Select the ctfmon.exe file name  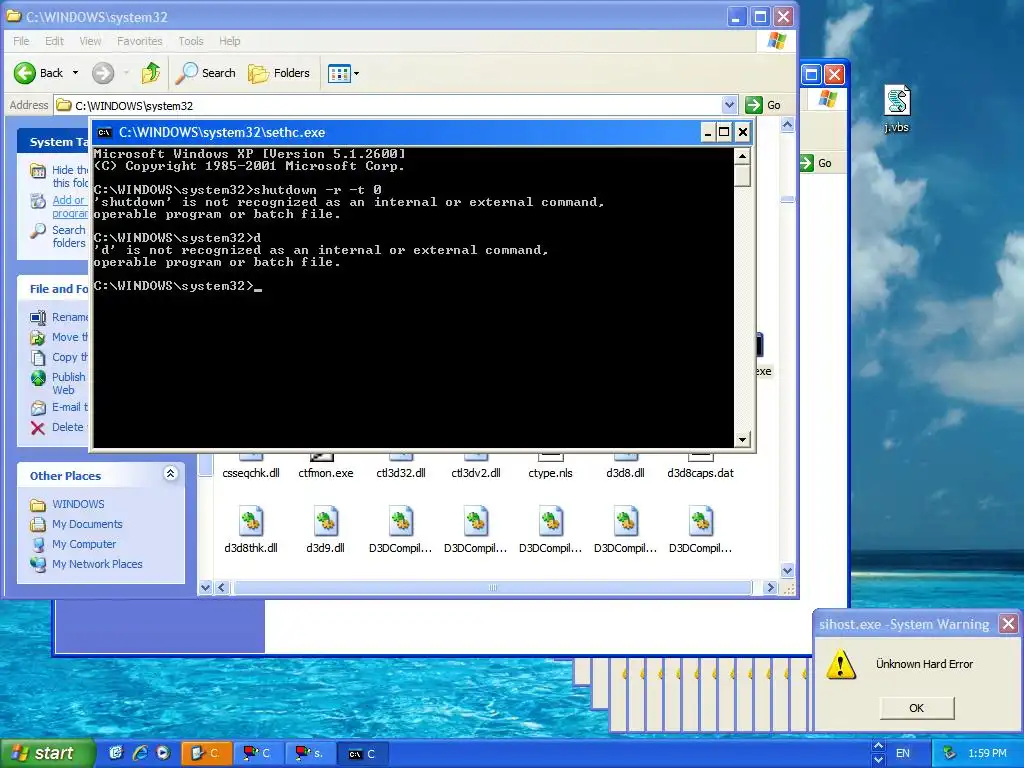tap(326, 473)
